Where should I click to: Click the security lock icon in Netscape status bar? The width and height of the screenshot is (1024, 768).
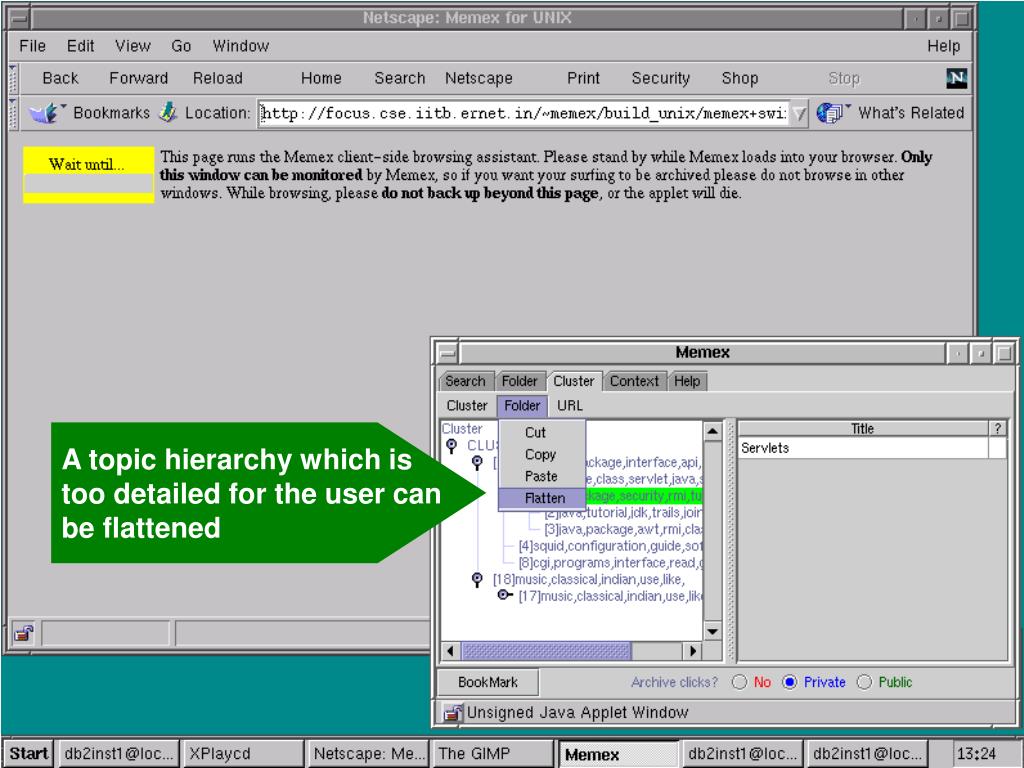click(x=24, y=633)
